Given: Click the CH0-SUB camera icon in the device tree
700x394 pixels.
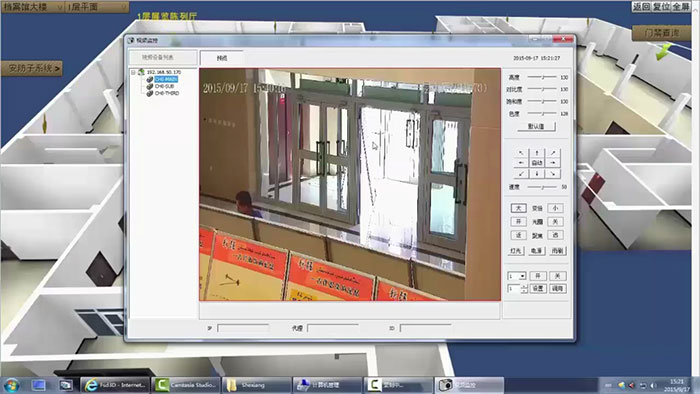Looking at the screenshot, I should pyautogui.click(x=150, y=86).
